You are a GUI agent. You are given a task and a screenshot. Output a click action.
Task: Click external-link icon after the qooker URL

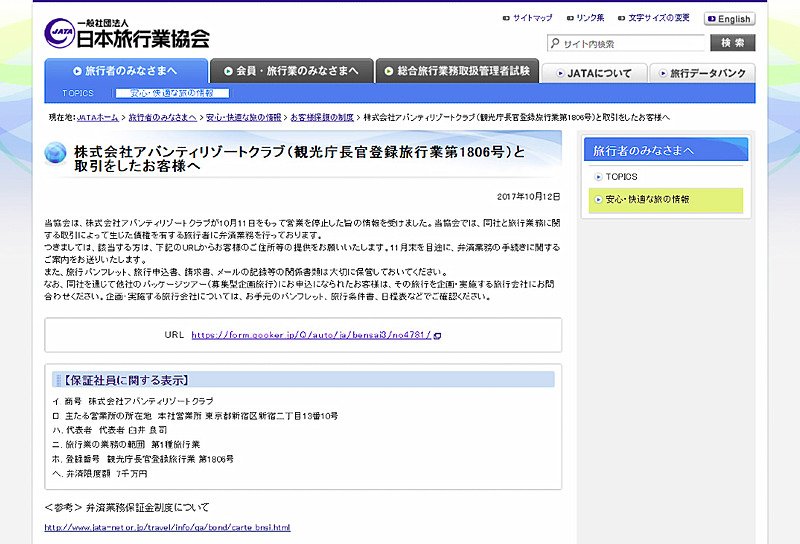pos(437,335)
